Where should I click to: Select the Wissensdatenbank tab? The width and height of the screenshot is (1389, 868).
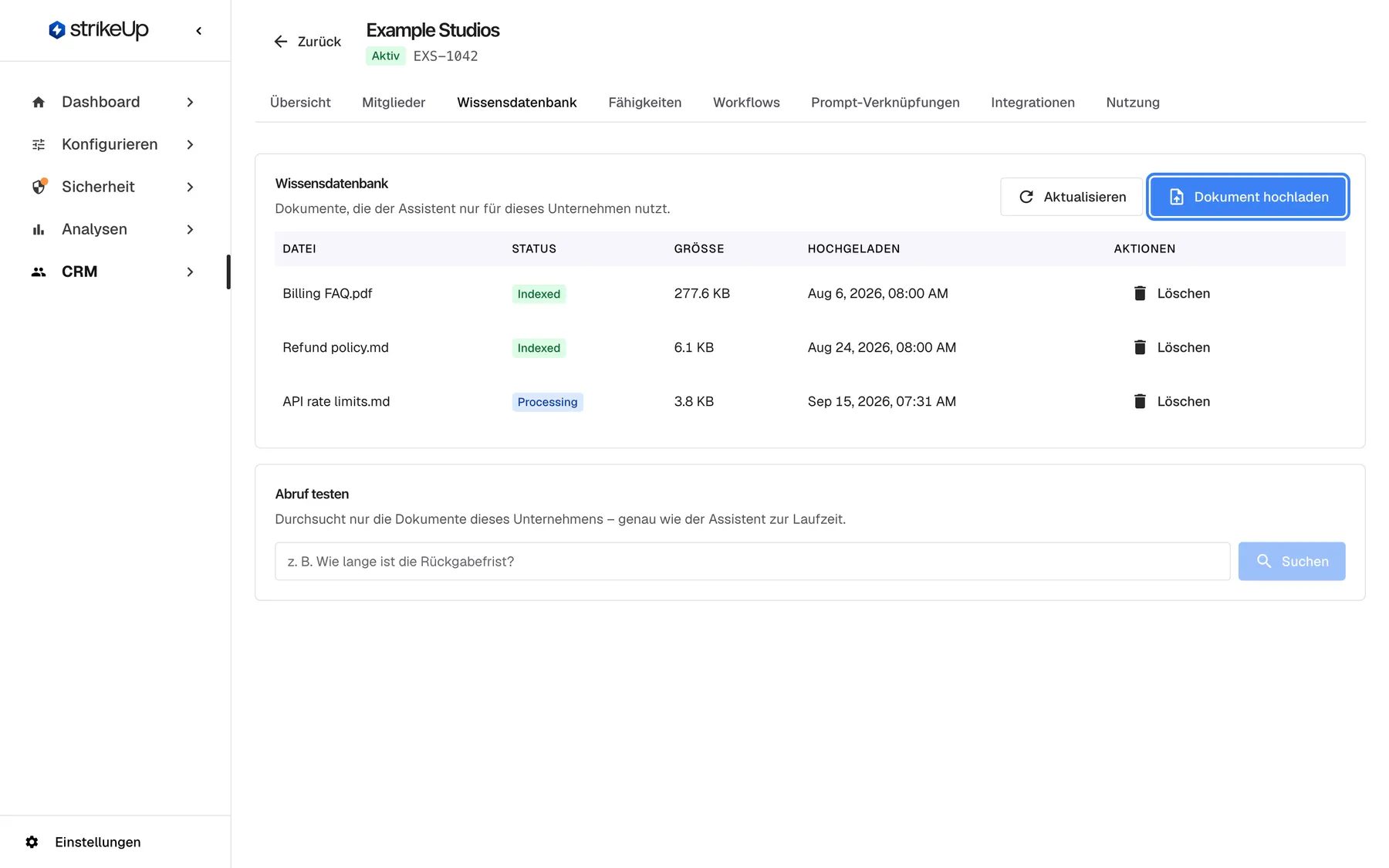coord(517,103)
